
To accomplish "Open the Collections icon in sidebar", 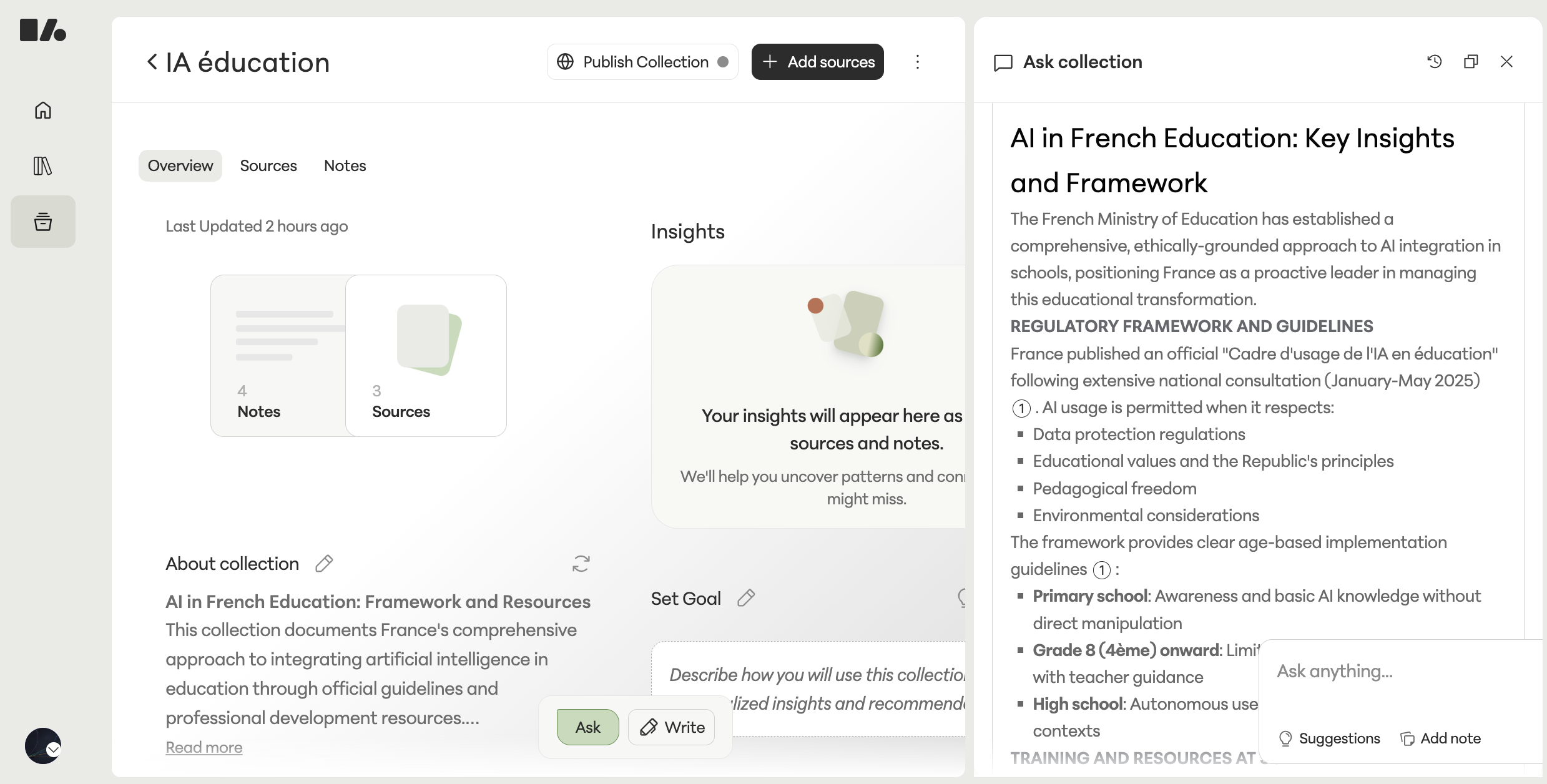I will 43,222.
